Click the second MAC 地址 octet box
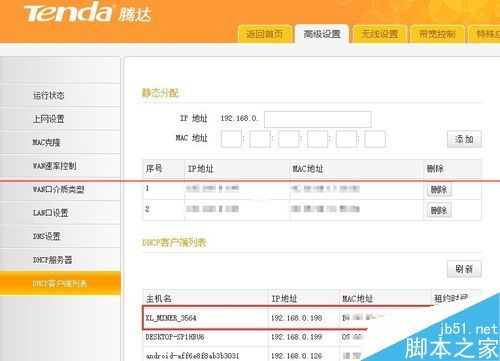 point(260,139)
